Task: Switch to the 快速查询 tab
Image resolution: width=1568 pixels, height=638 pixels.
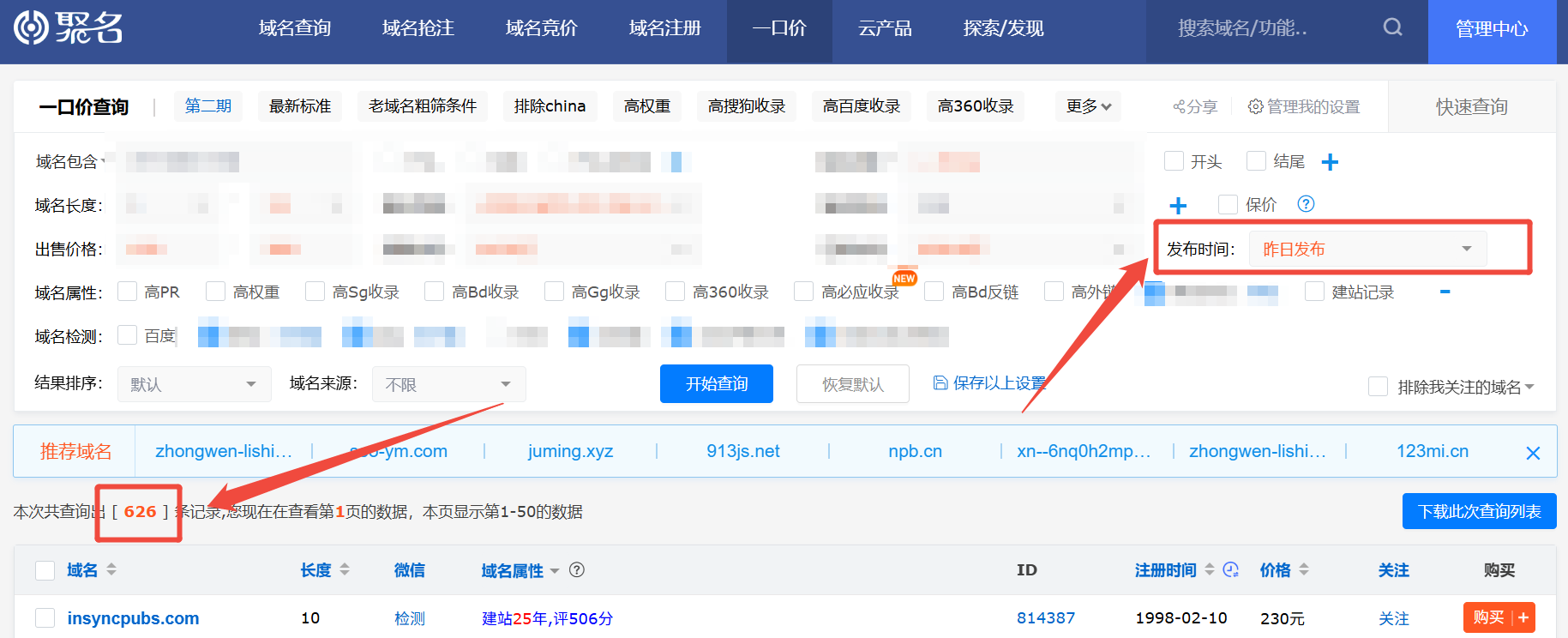Action: (x=1472, y=106)
